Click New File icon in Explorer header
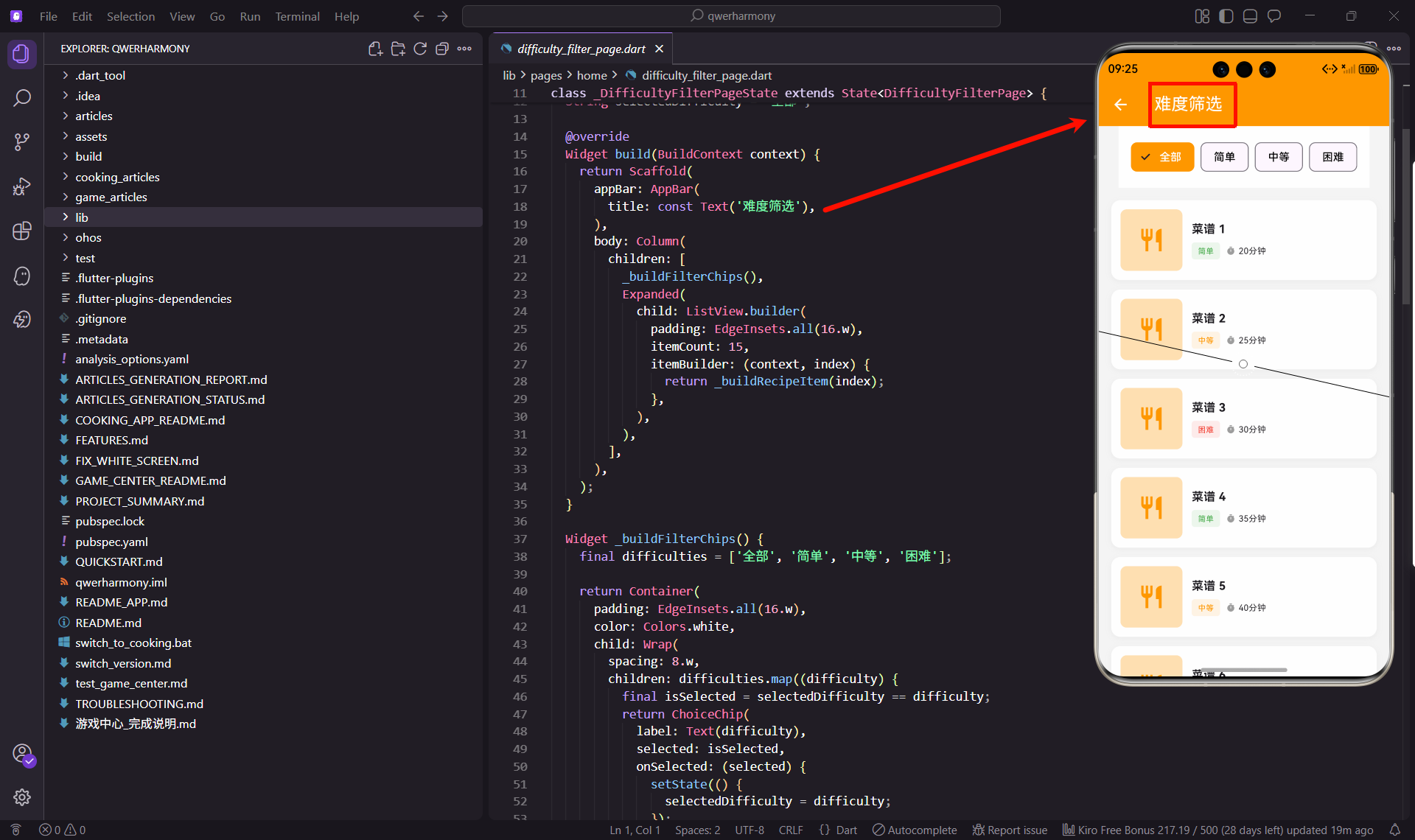1415x840 pixels. point(375,49)
